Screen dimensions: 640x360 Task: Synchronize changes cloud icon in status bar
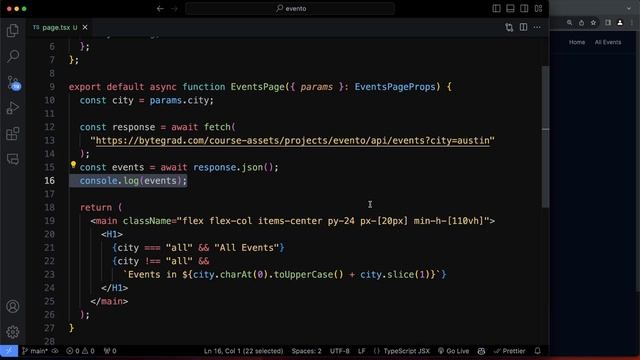coord(55,351)
